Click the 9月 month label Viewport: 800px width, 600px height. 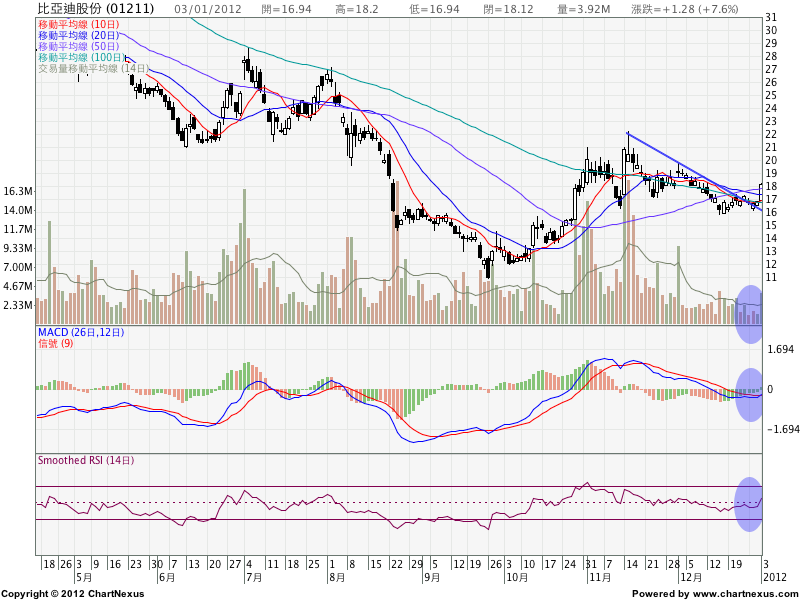point(431,578)
